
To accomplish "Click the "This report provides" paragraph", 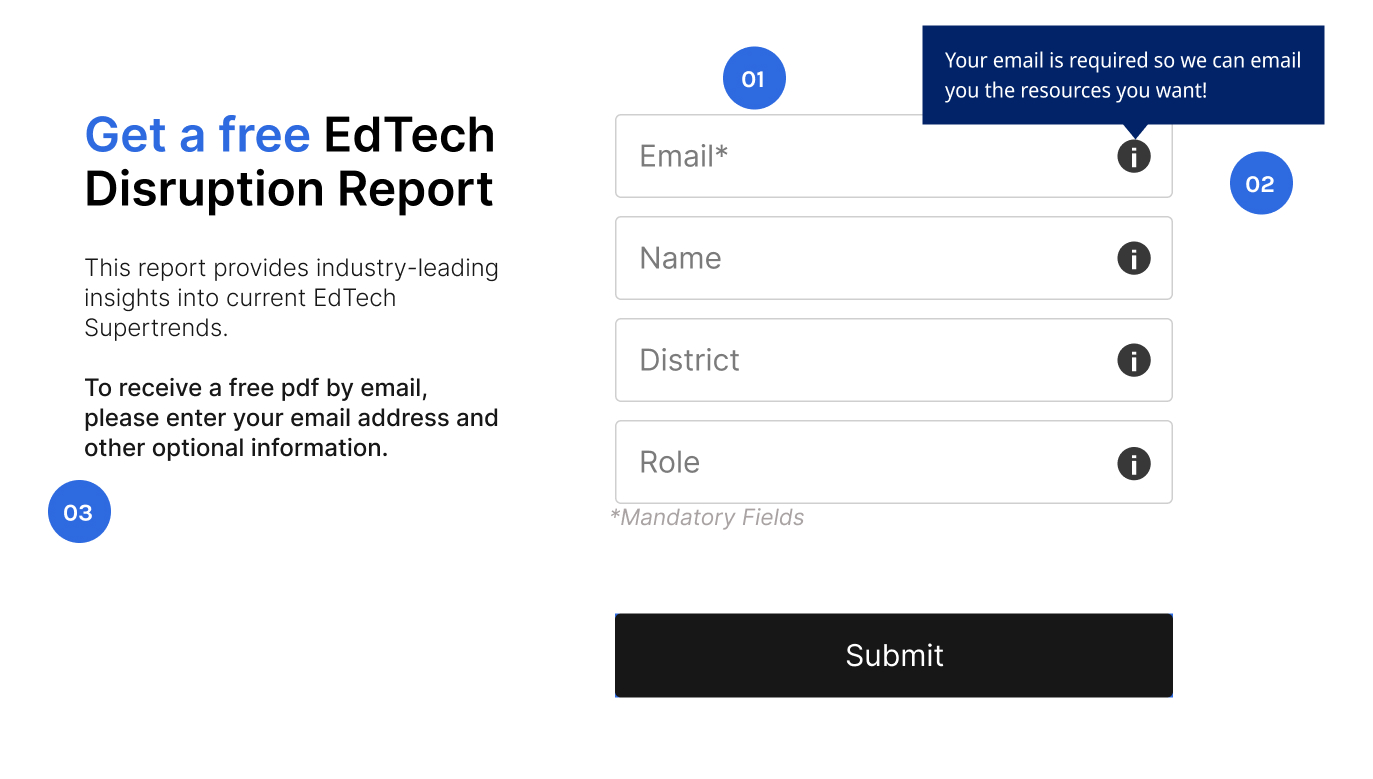I will pyautogui.click(x=291, y=297).
